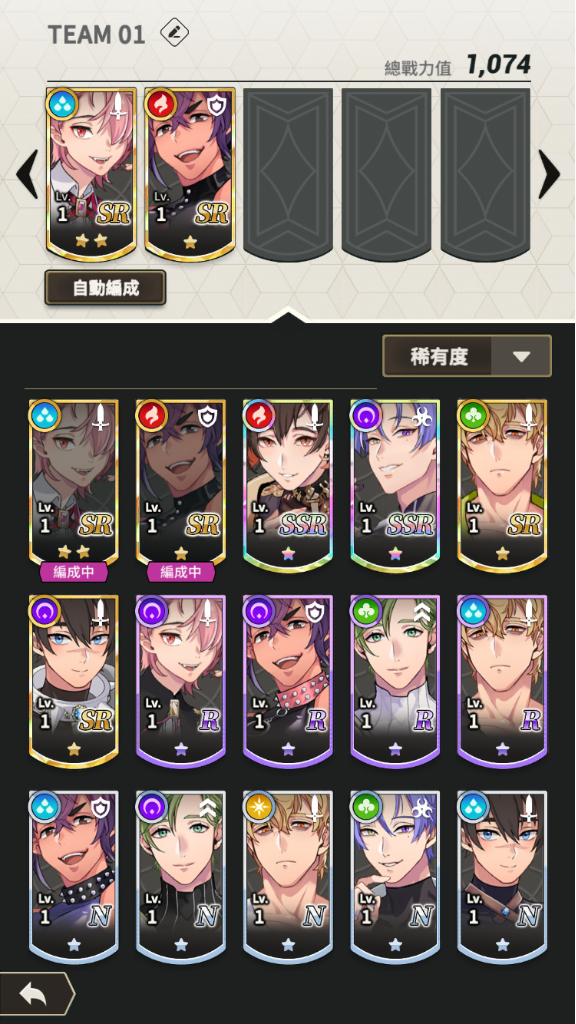
Task: Click the 自動編成 auto-form button
Action: pyautogui.click(x=105, y=288)
